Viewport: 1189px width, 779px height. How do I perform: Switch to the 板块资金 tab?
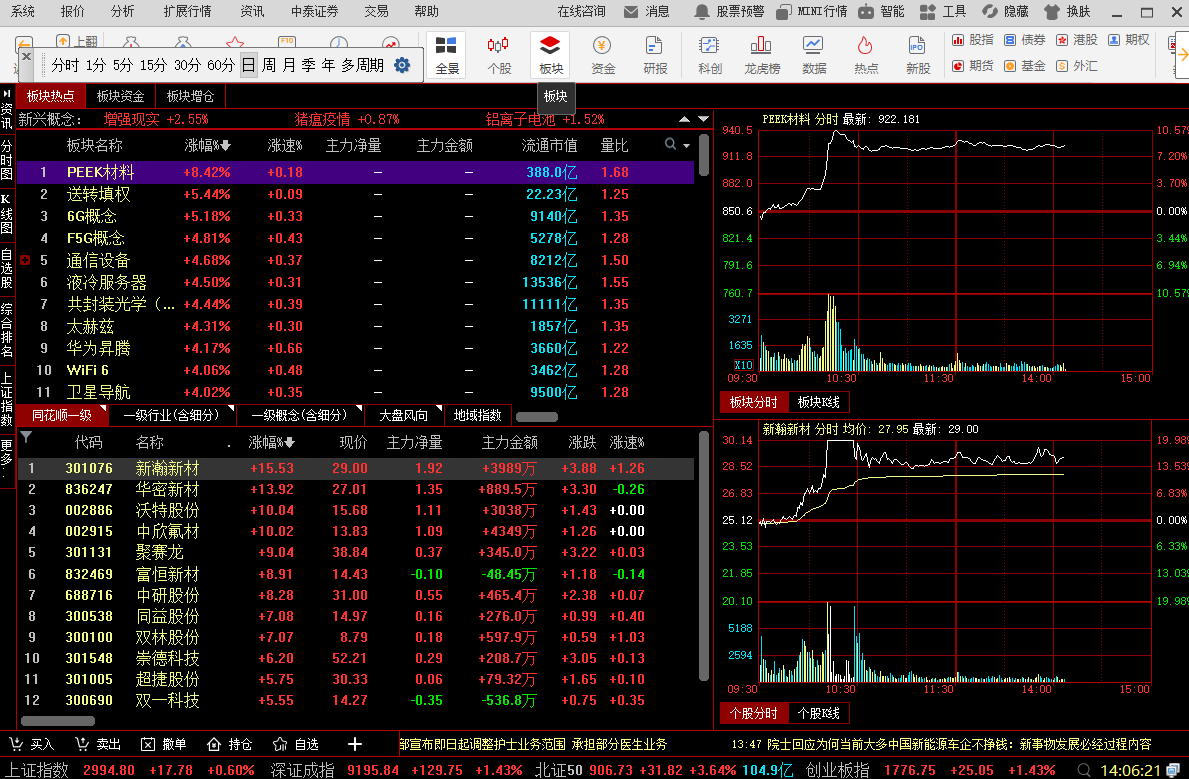[x=121, y=96]
